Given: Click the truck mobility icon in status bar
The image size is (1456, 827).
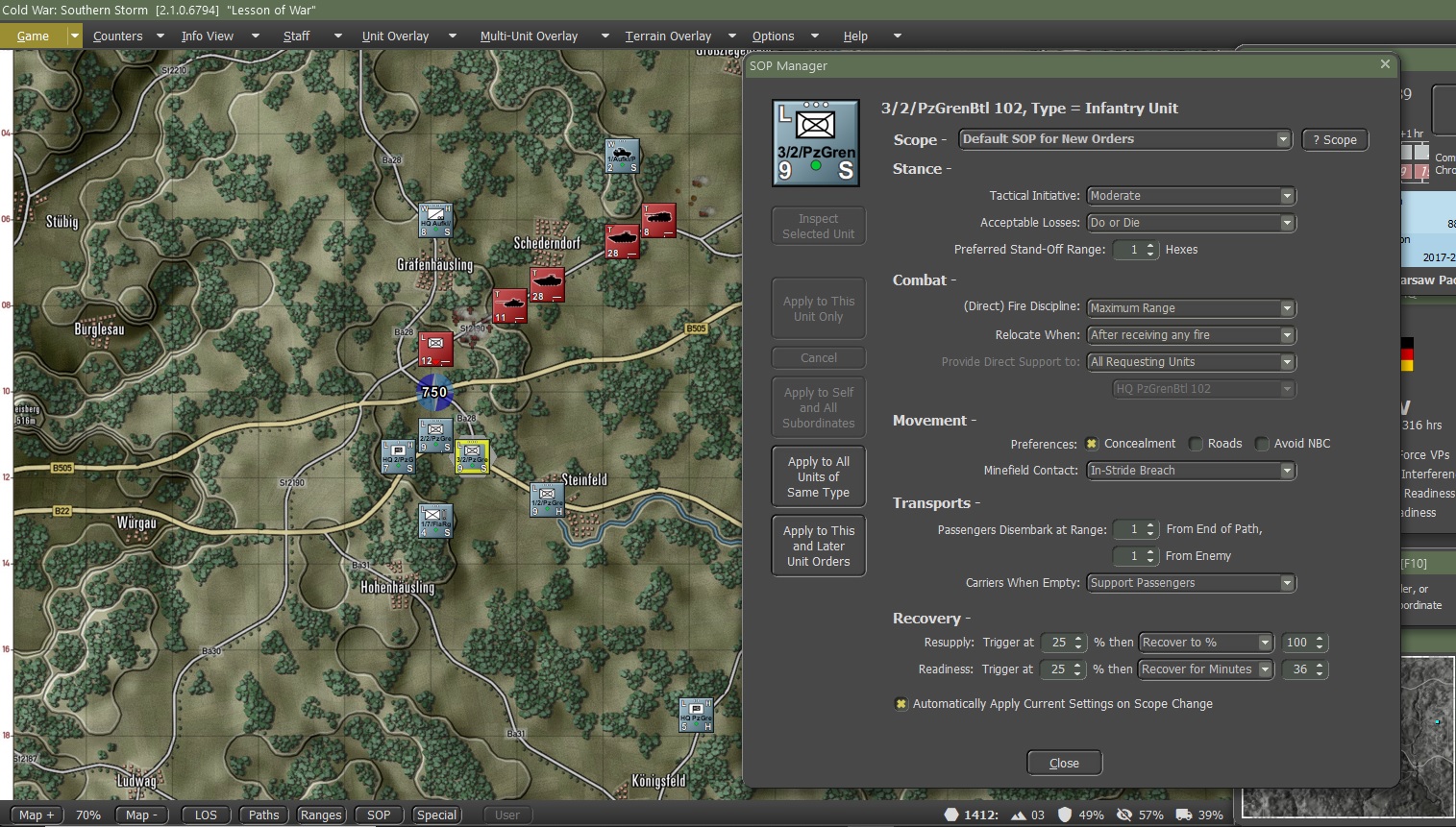Looking at the screenshot, I should click(x=1183, y=815).
